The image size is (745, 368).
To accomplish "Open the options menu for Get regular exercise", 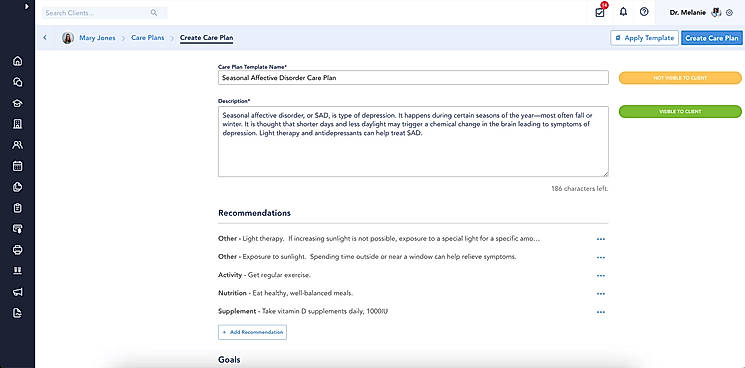I will (x=601, y=275).
